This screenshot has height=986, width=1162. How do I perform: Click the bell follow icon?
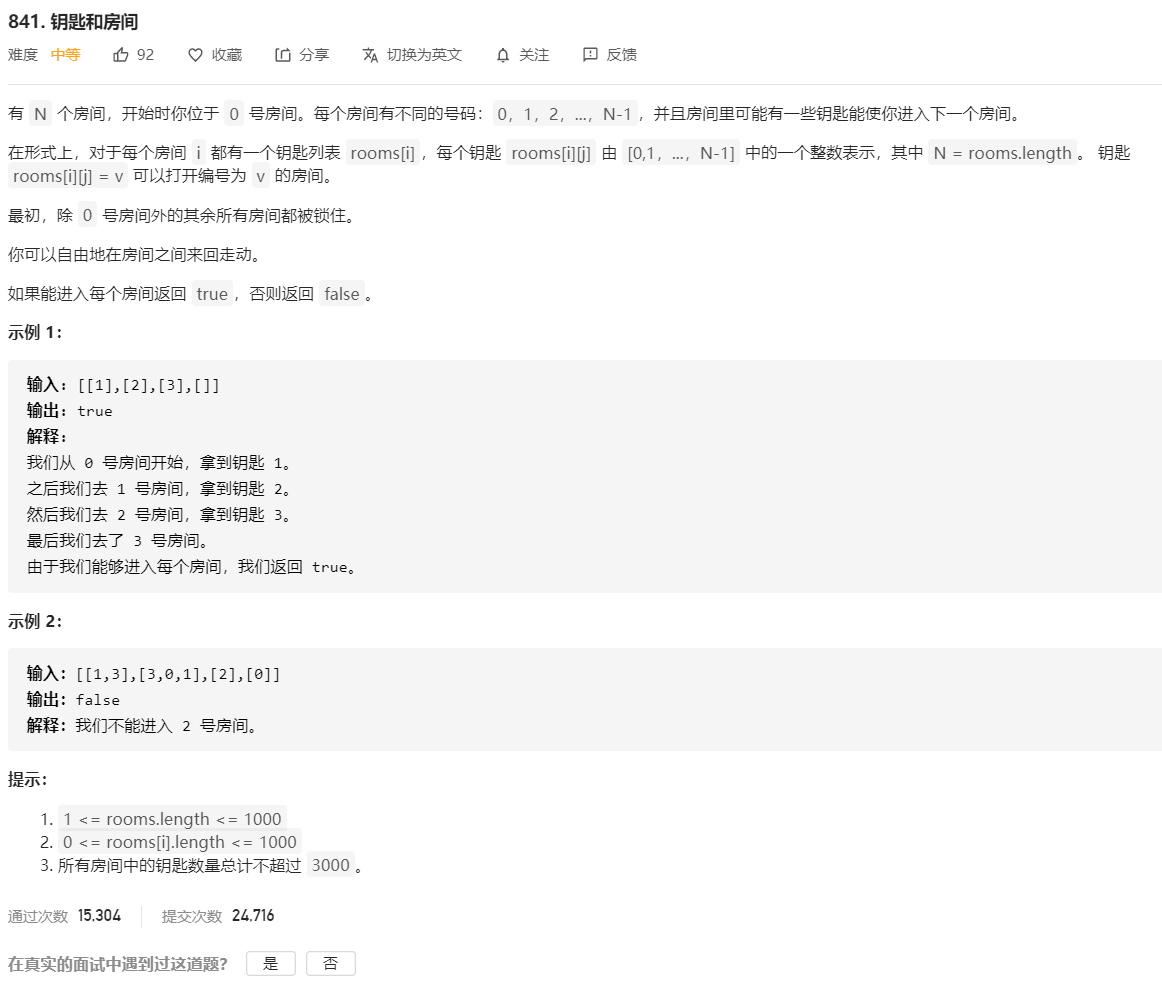tap(502, 55)
